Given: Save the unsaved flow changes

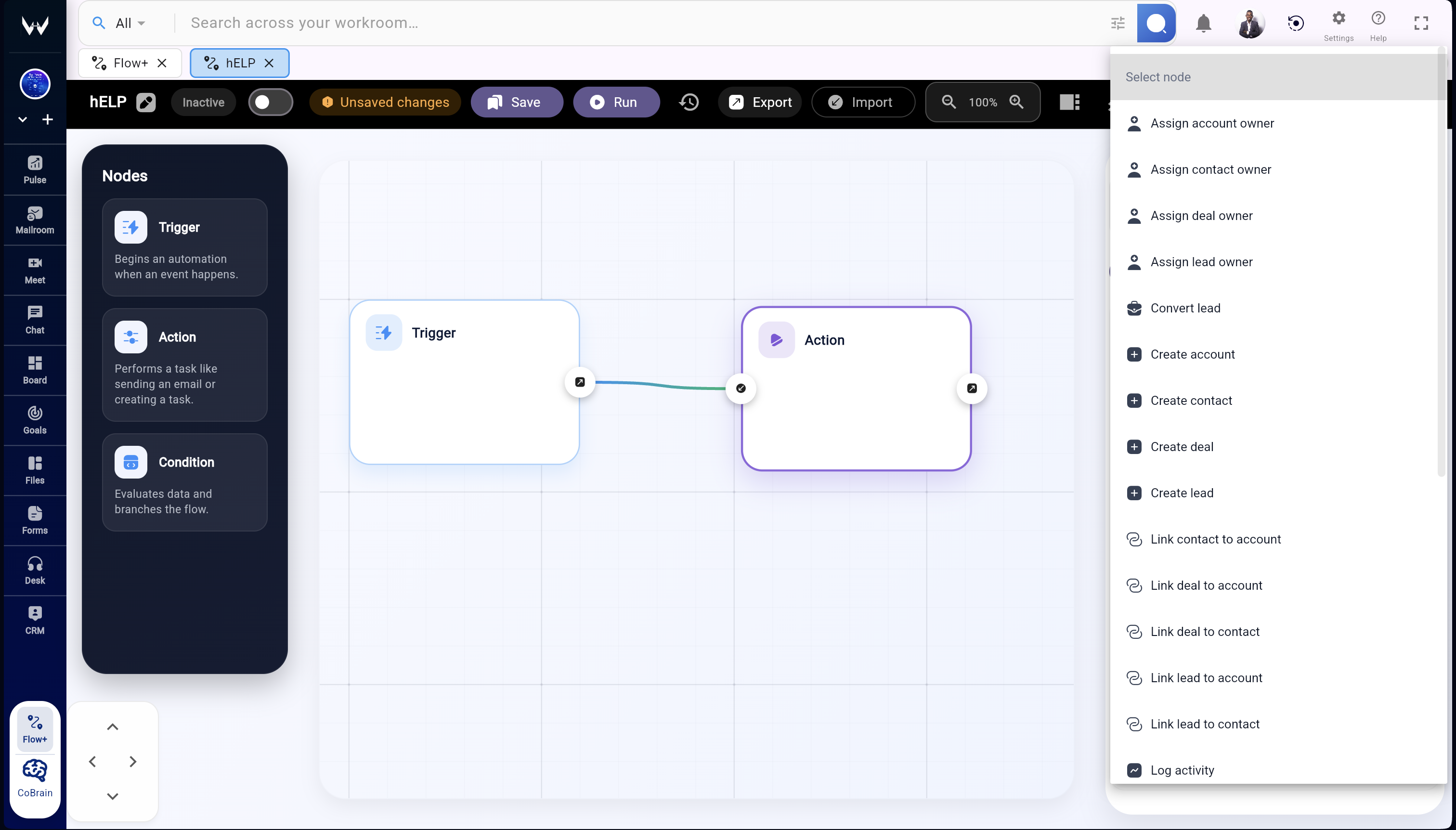Looking at the screenshot, I should coord(516,102).
